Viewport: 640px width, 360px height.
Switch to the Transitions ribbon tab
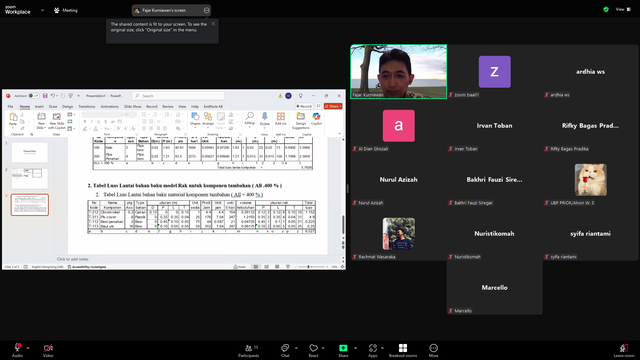click(x=87, y=107)
